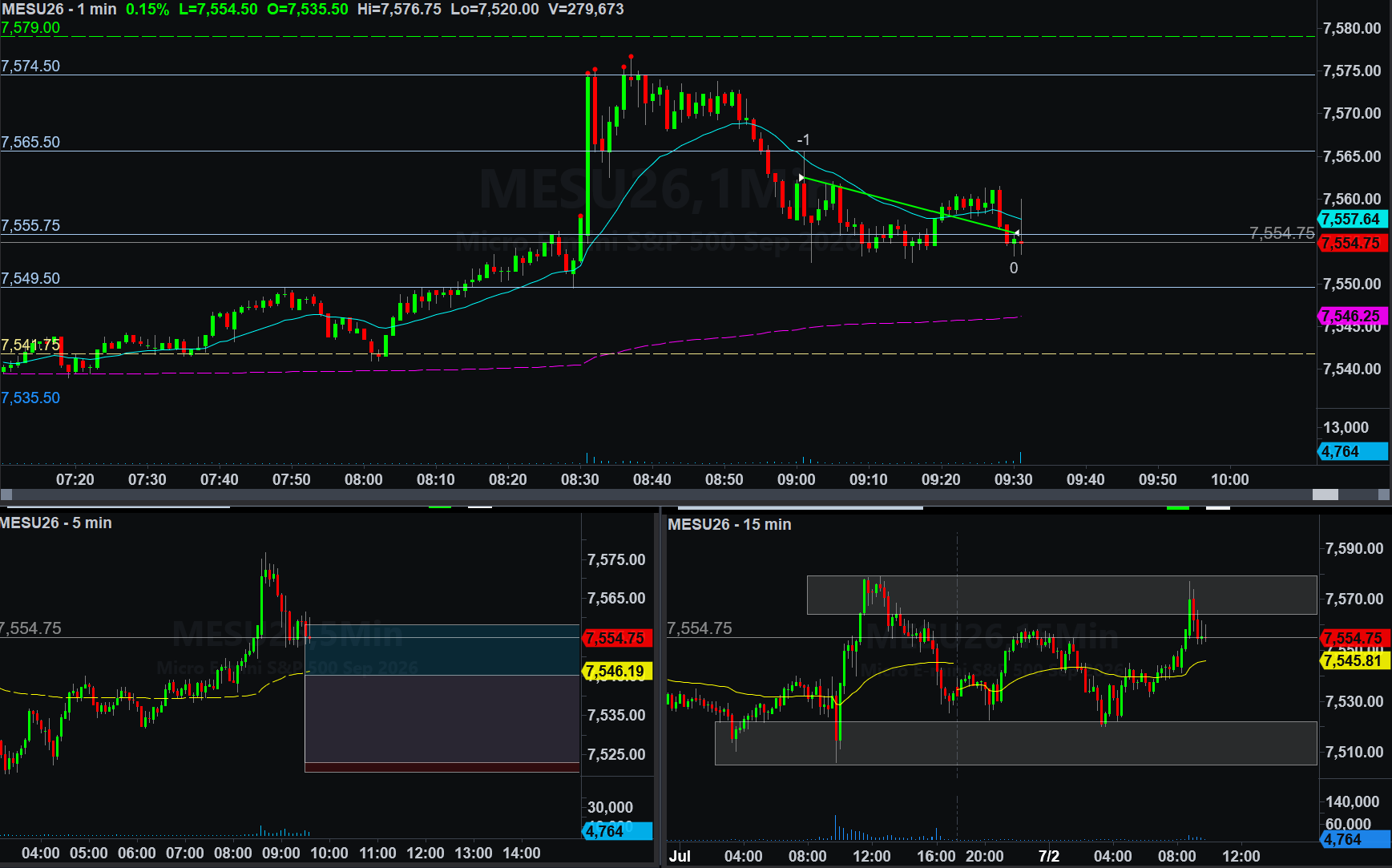This screenshot has height=868, width=1392.
Task: Click the gray 7,554.75 line label in 5 min chart
Action: pos(30,628)
